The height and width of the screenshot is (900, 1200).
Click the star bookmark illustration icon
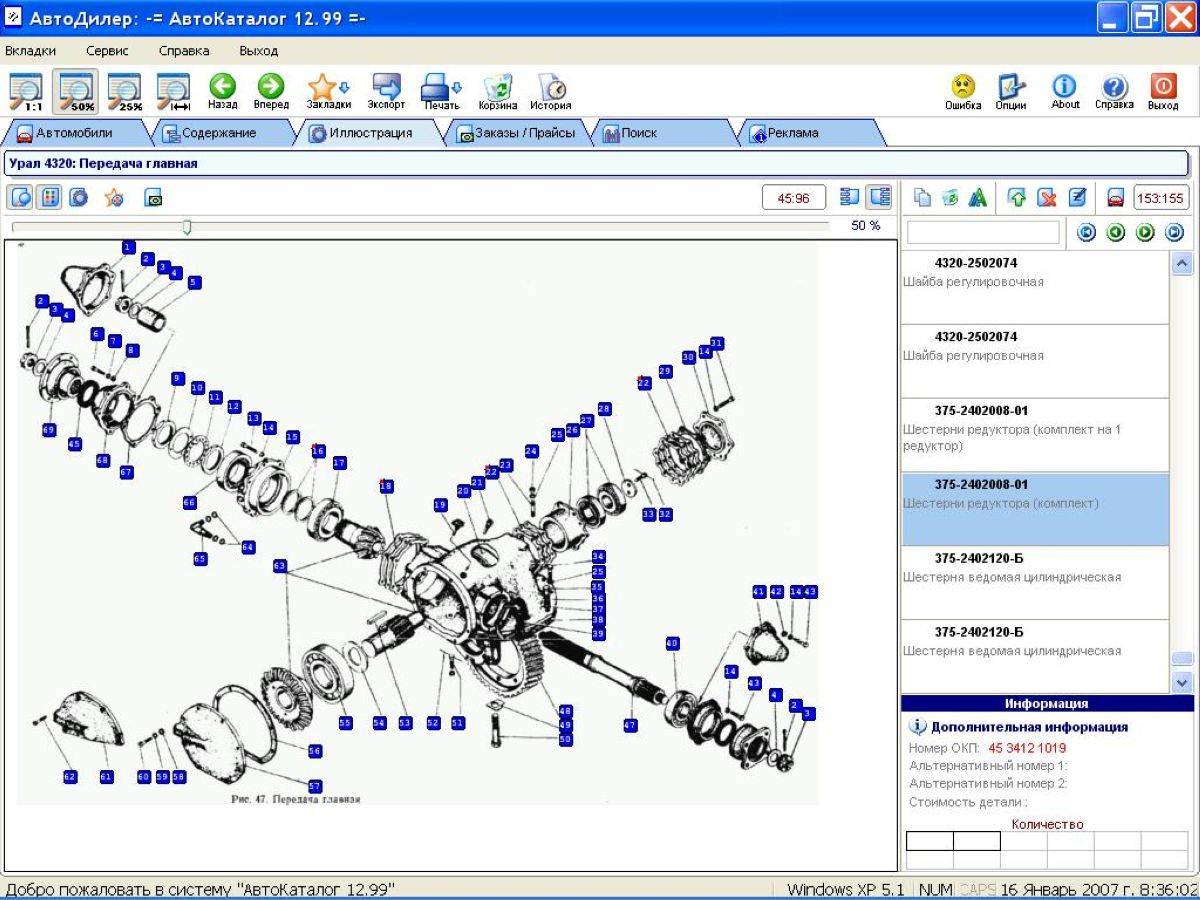(x=114, y=197)
